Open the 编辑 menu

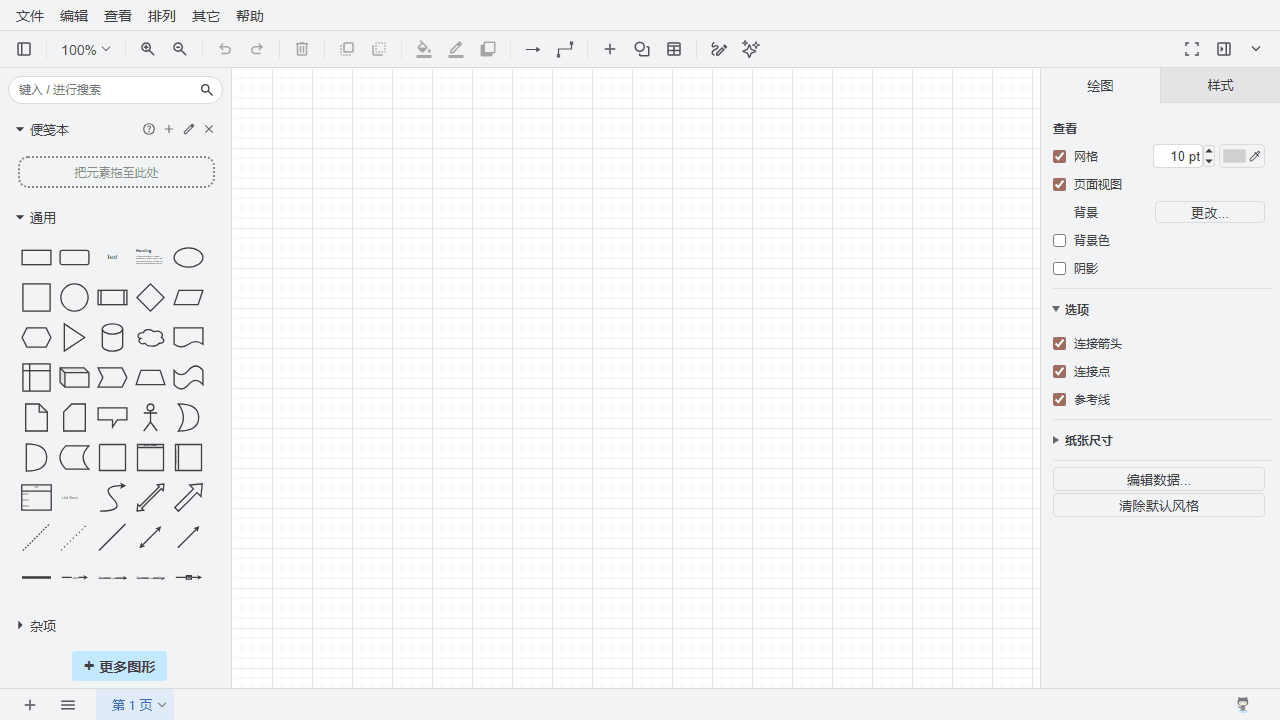point(74,16)
